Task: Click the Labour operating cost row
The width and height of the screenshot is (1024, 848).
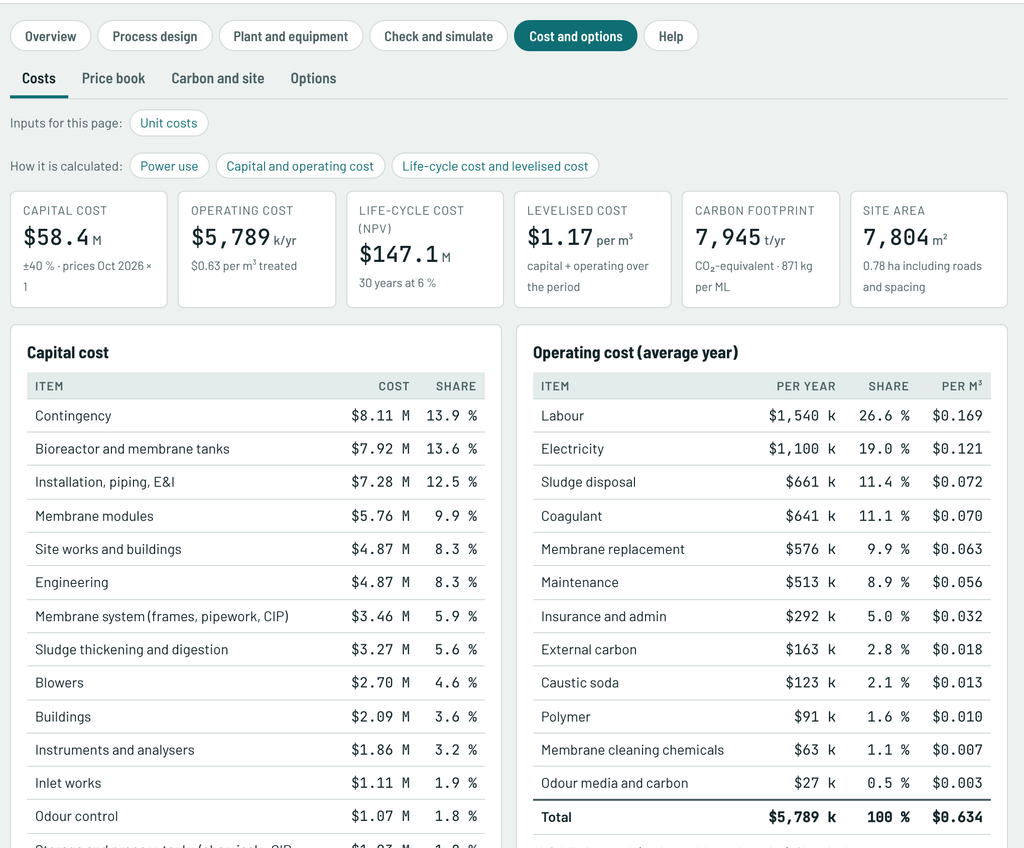Action: (761, 416)
